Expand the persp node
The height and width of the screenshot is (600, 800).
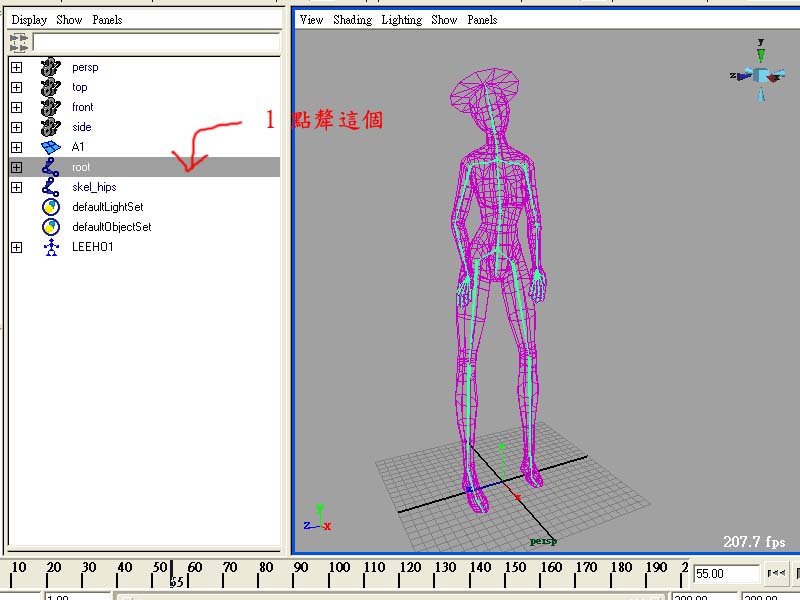pos(16,67)
